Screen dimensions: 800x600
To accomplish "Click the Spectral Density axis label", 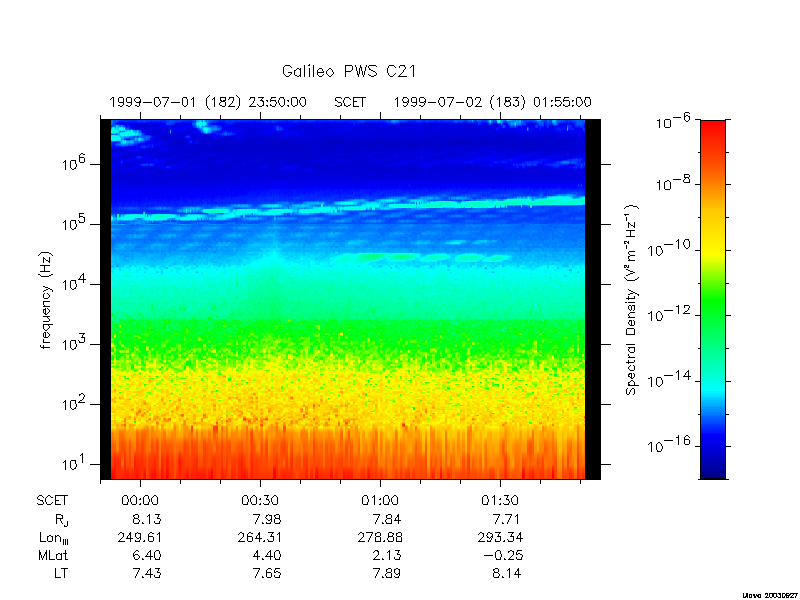I will [632, 300].
